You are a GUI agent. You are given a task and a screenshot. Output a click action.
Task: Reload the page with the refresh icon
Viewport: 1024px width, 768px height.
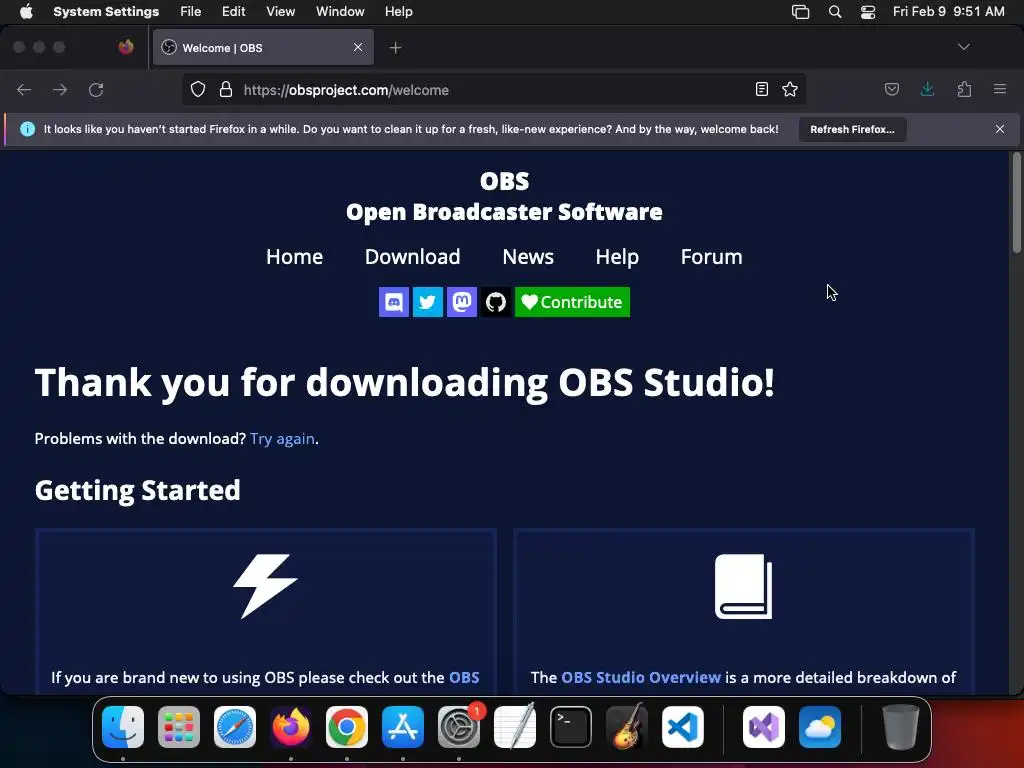pos(96,89)
